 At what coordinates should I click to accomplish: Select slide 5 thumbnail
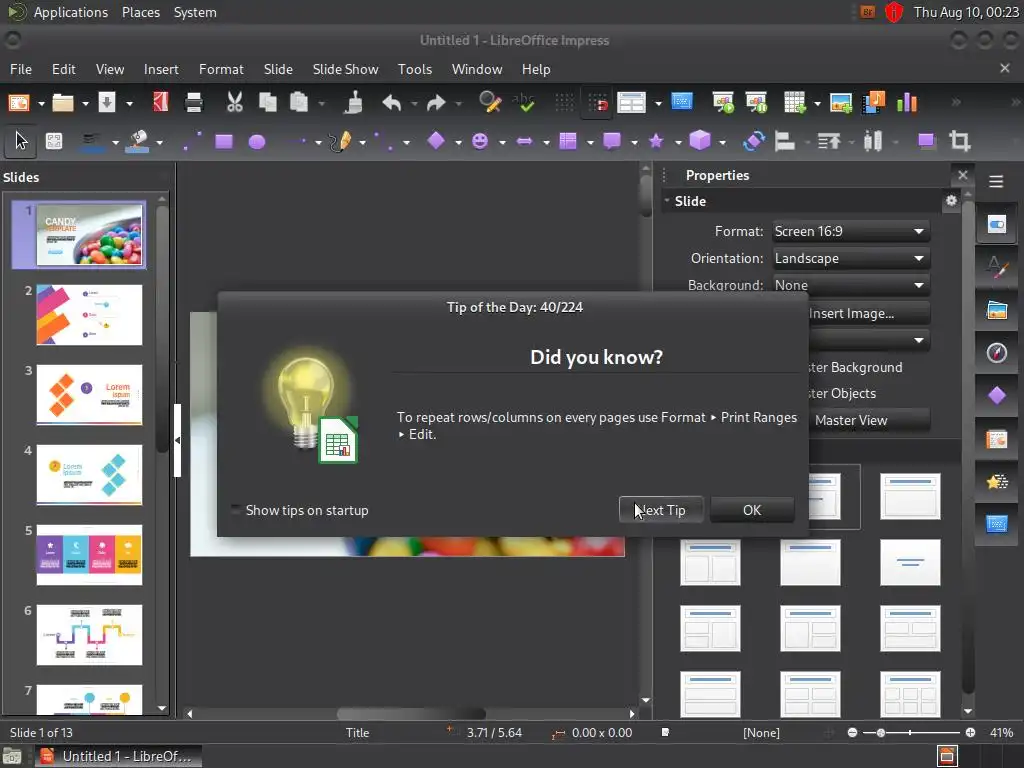[89, 555]
